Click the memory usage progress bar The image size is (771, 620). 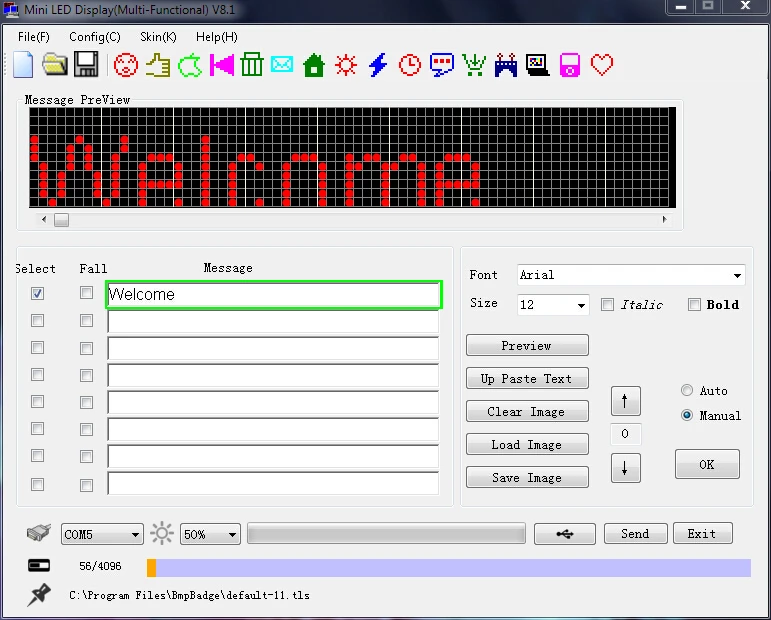pyautogui.click(x=448, y=567)
